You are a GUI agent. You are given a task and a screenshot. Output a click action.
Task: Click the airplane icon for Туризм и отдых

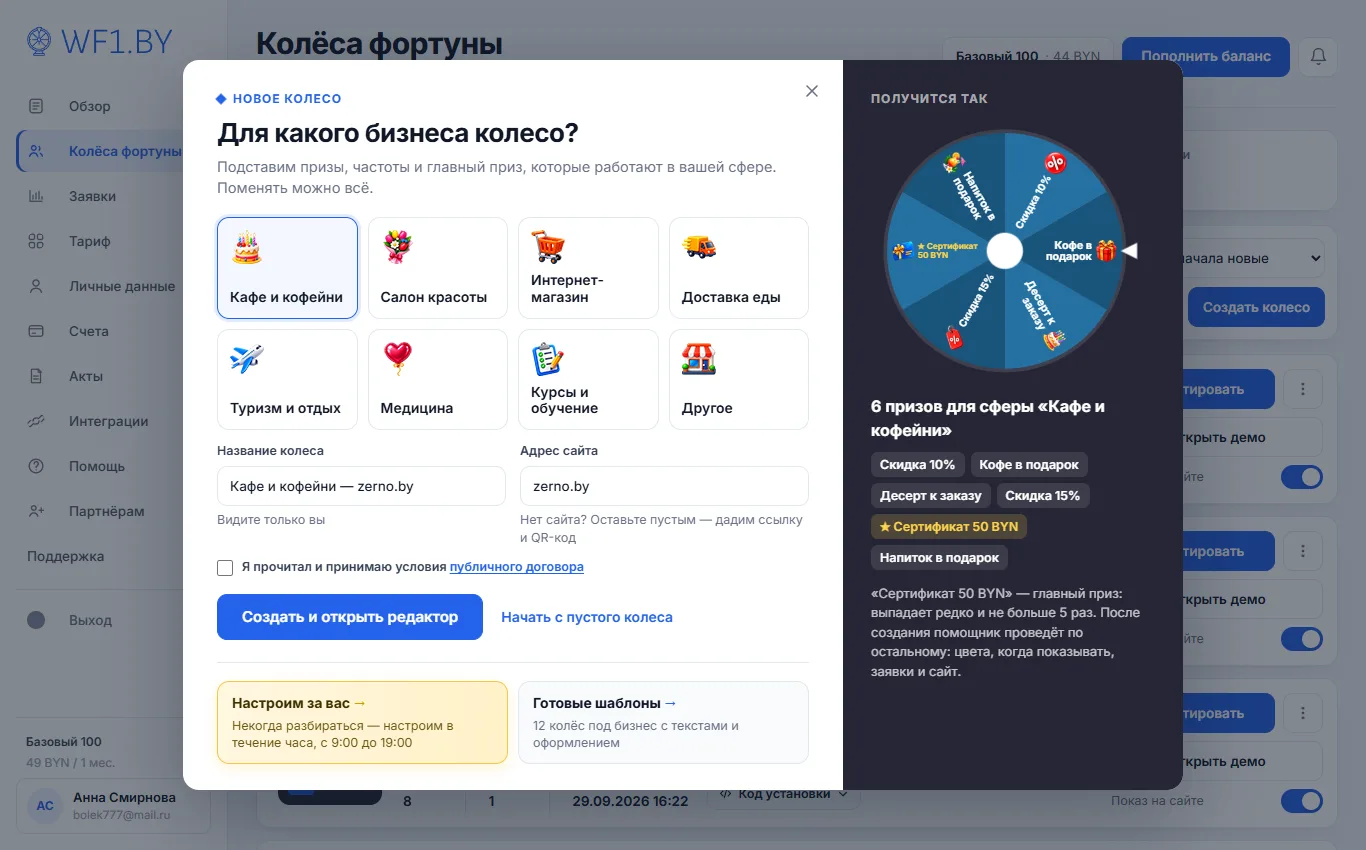[x=247, y=358]
